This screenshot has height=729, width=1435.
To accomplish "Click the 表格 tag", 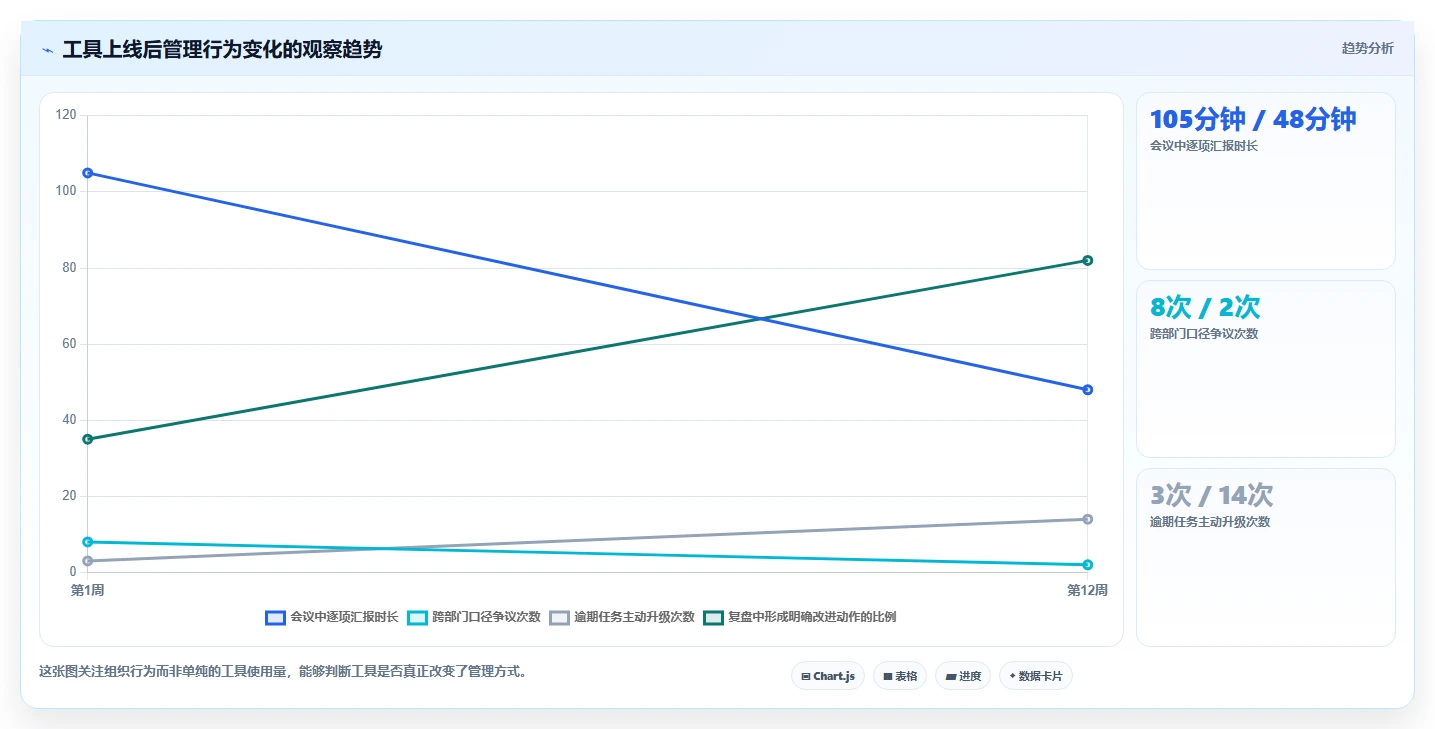I will (x=900, y=676).
